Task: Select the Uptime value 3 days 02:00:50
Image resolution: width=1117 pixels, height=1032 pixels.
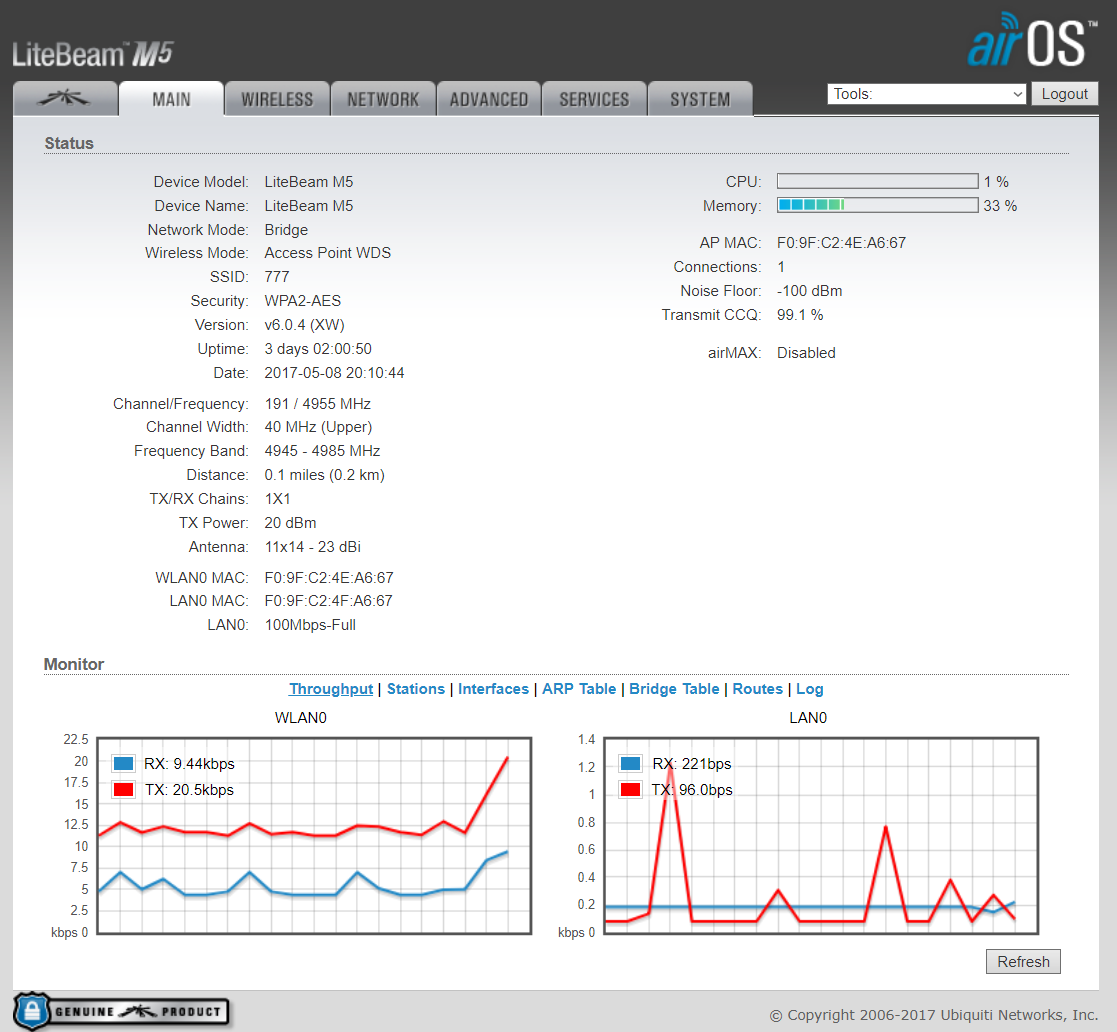Action: [x=318, y=349]
